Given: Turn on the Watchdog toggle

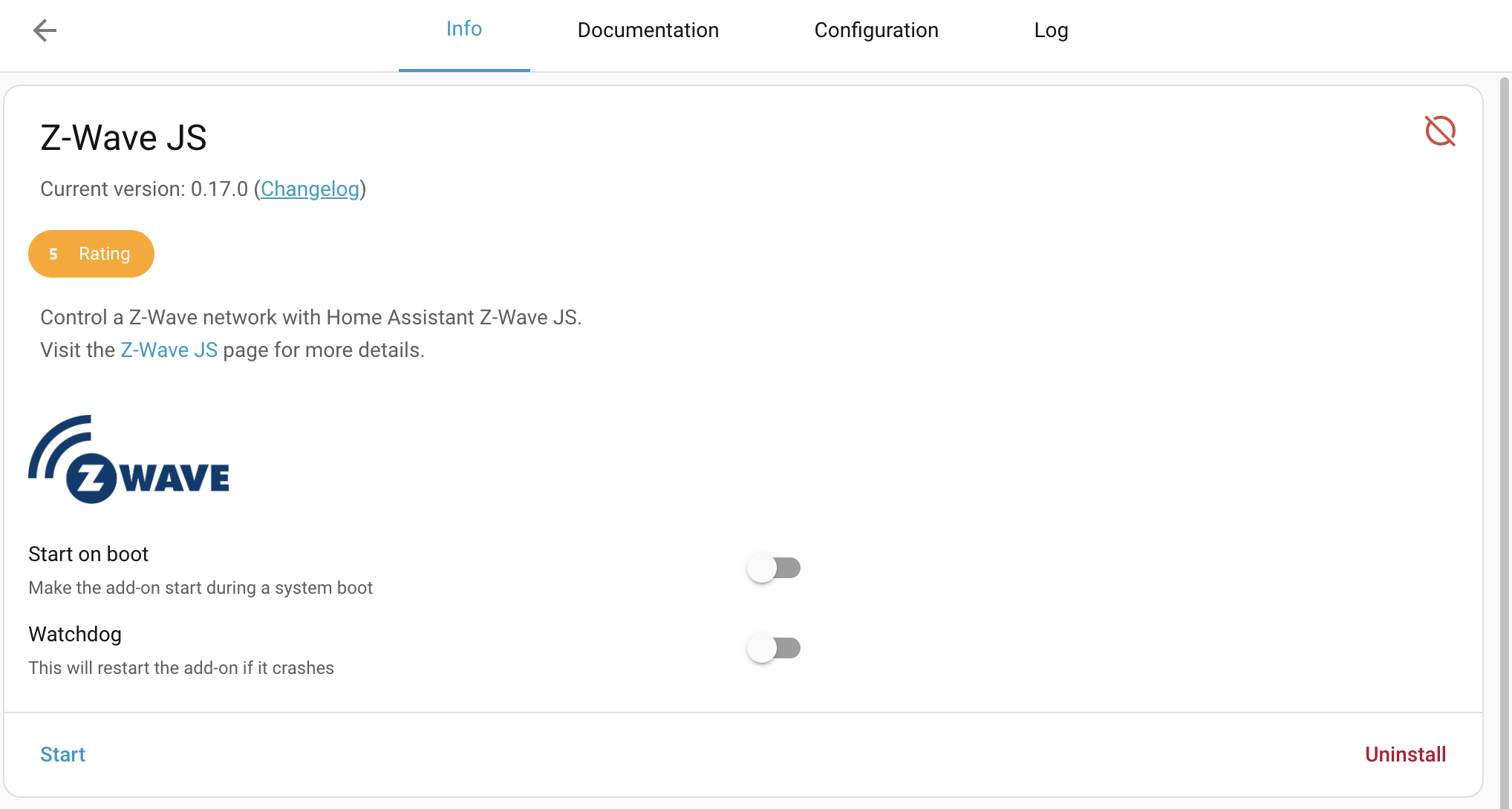Looking at the screenshot, I should 773,649.
